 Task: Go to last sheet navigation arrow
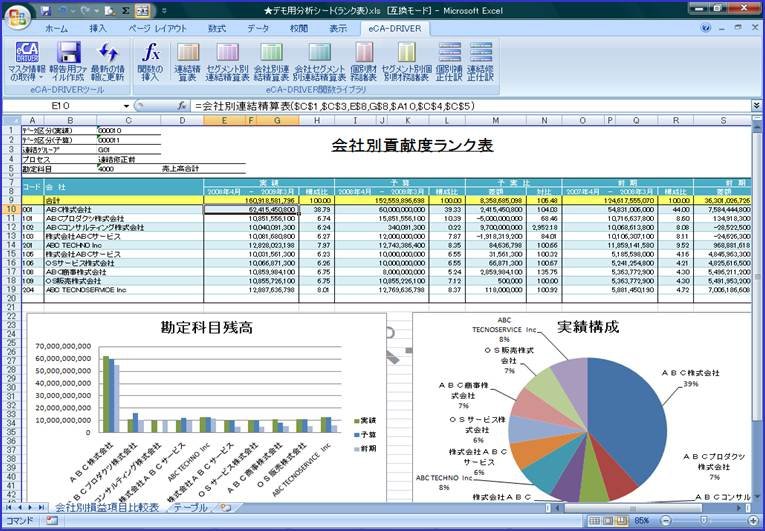[x=41, y=508]
